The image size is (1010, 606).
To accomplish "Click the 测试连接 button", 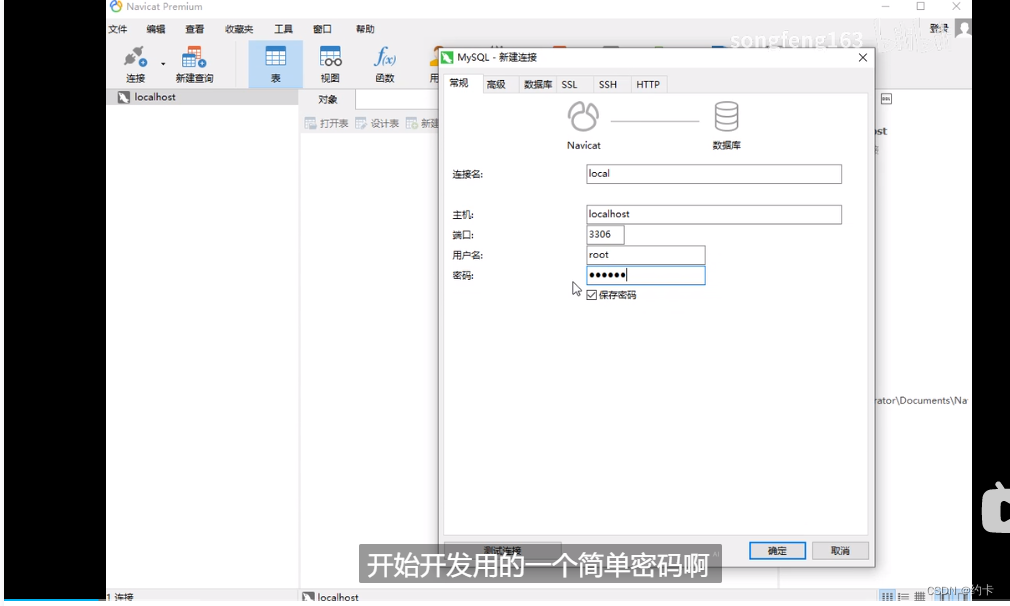I will [502, 551].
